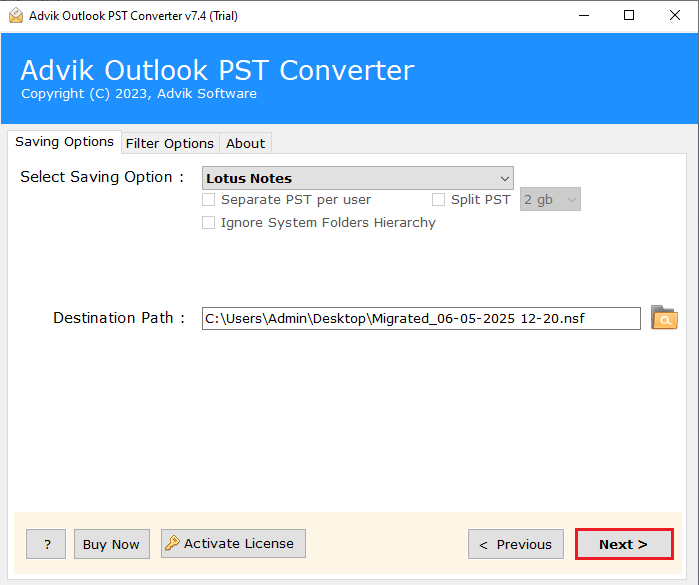Click the Next button

(x=624, y=544)
